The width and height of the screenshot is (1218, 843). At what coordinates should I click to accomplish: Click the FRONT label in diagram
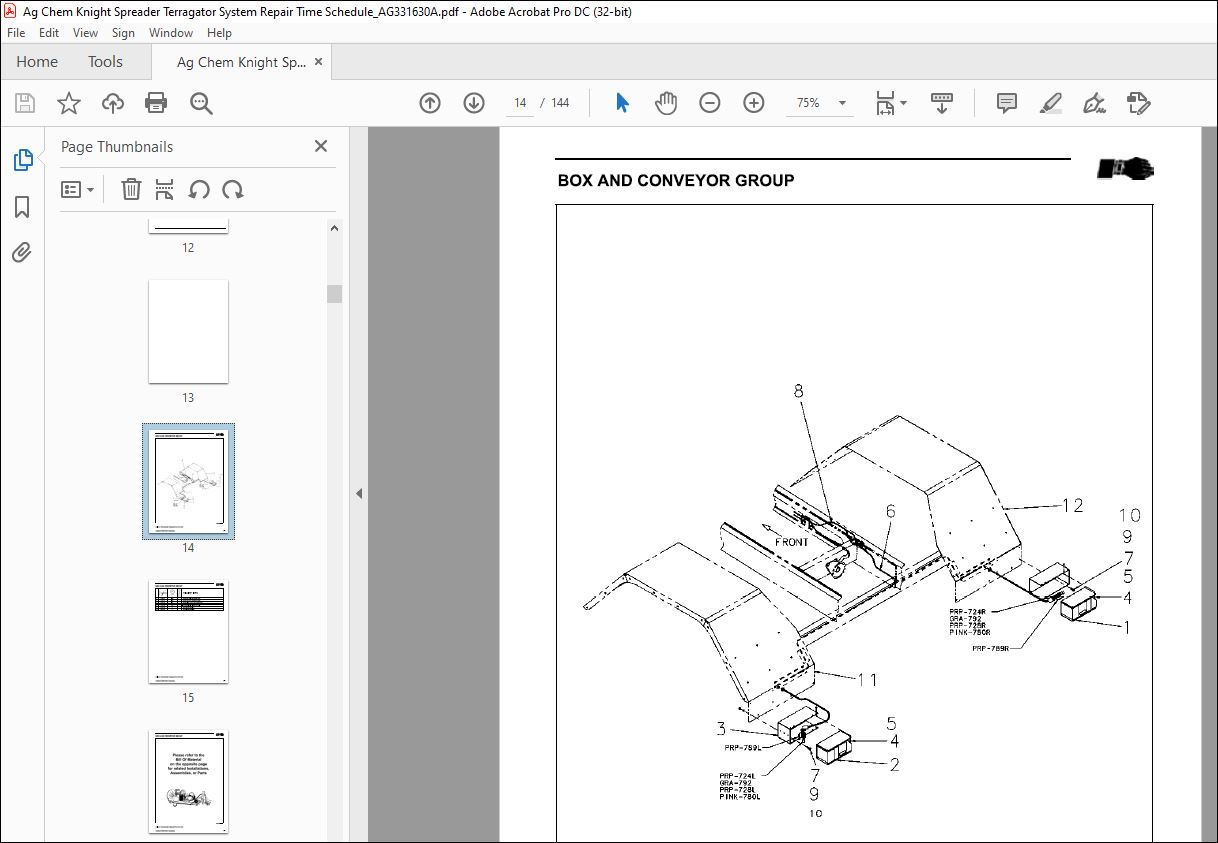click(792, 542)
